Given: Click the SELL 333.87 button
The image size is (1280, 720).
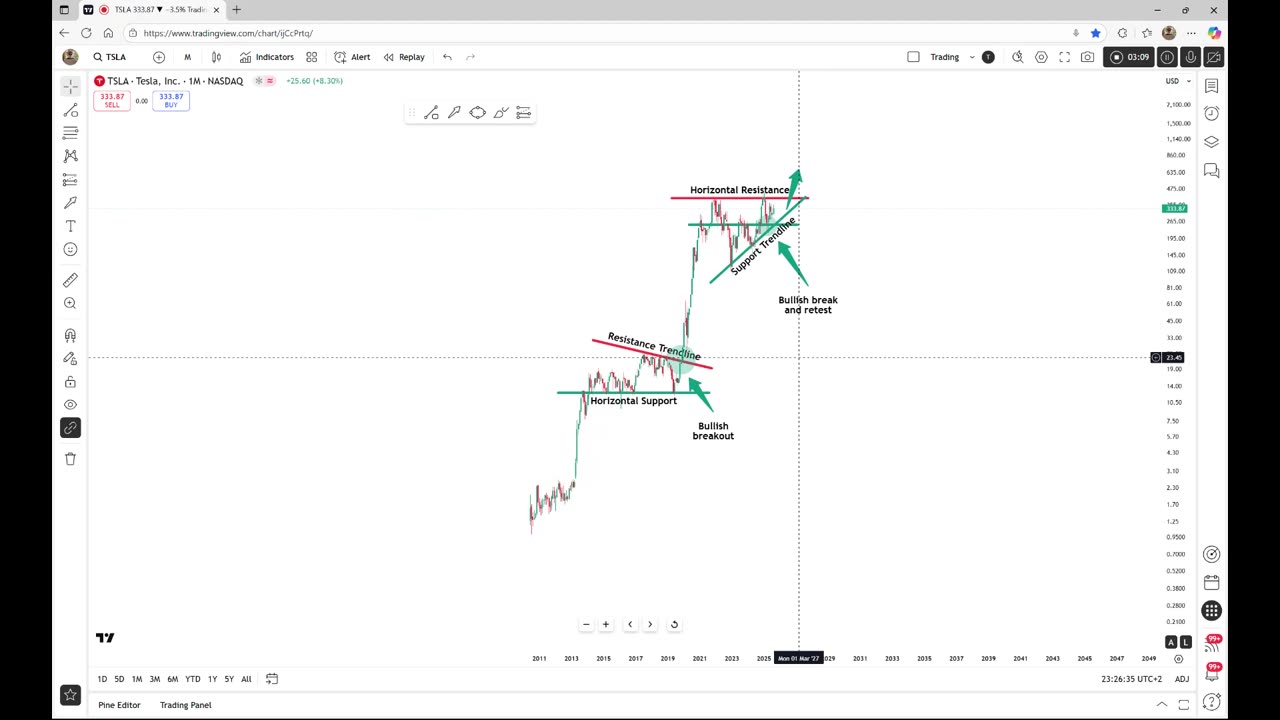Looking at the screenshot, I should point(112,100).
